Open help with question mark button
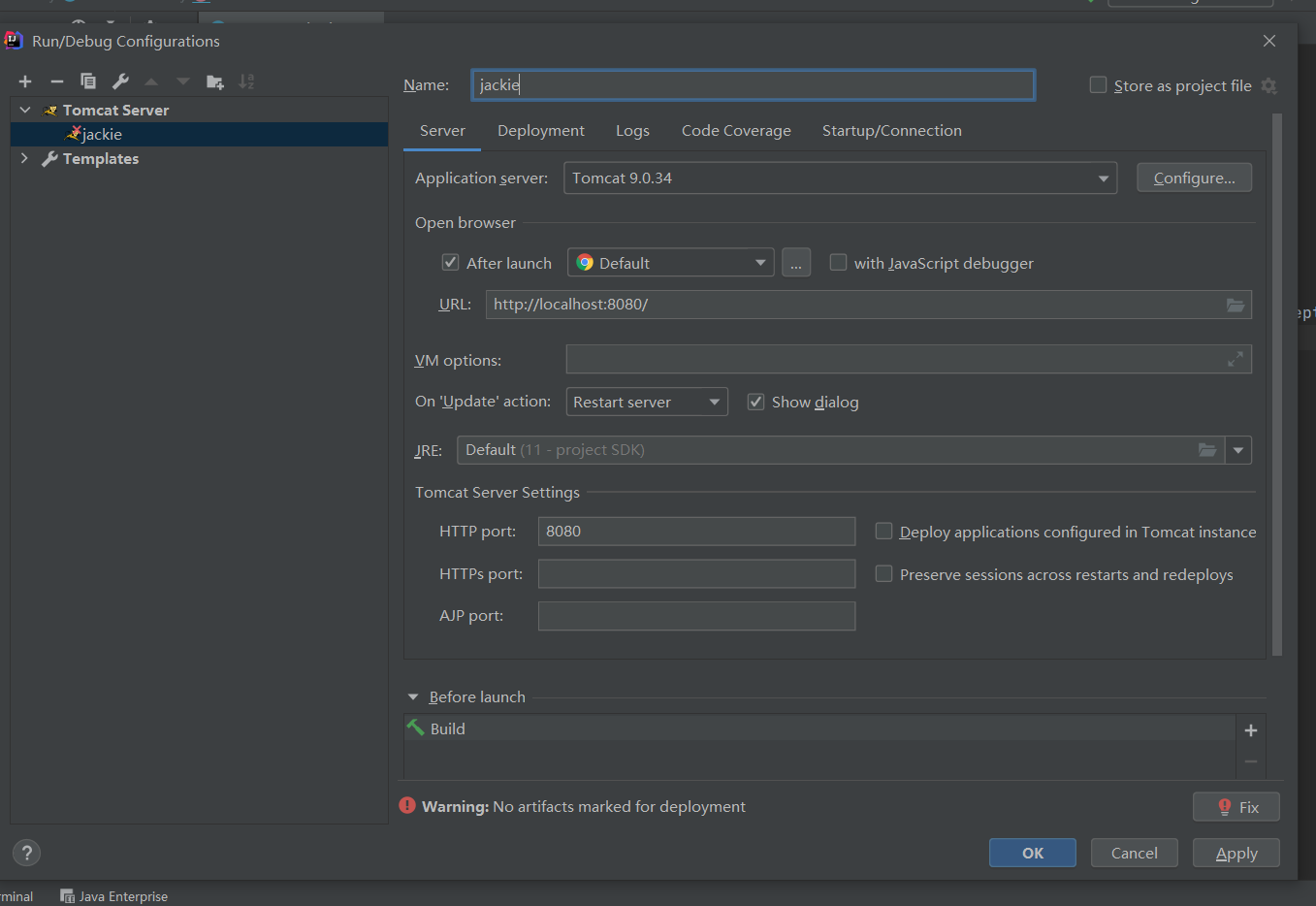The height and width of the screenshot is (906, 1316). pyautogui.click(x=27, y=853)
